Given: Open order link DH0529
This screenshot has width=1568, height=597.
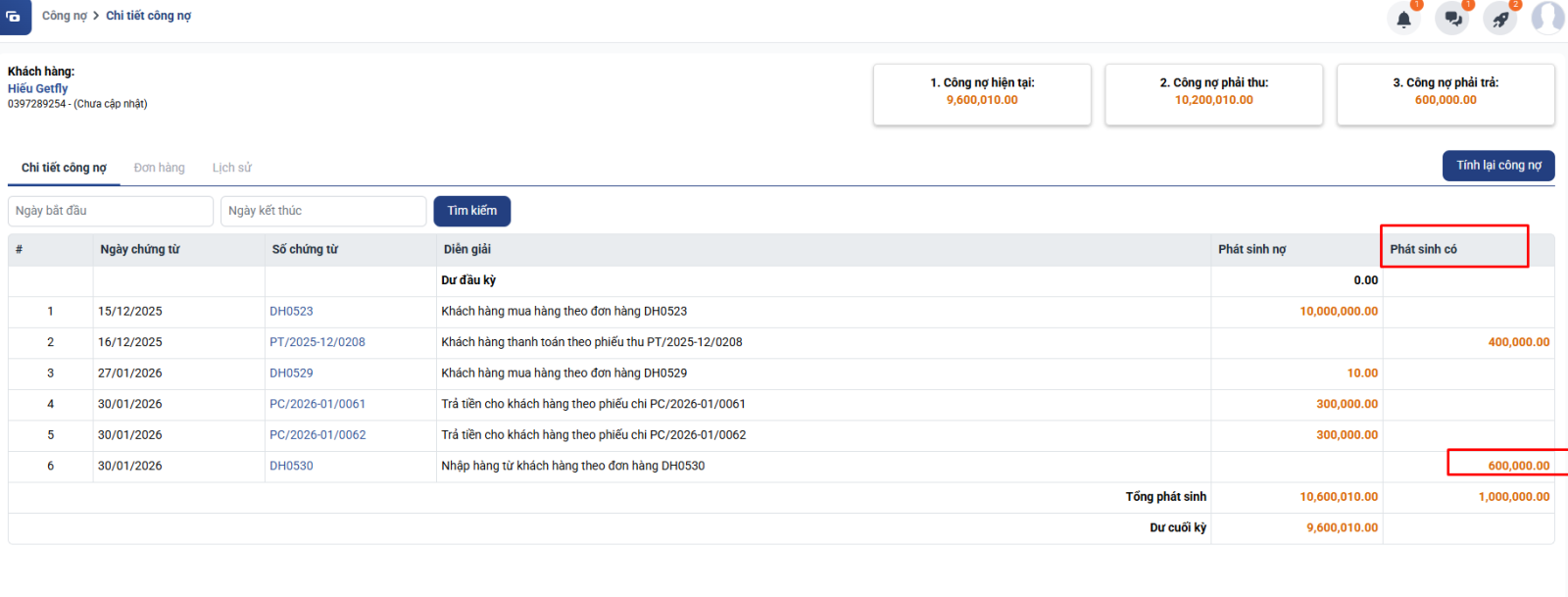Looking at the screenshot, I should [291, 373].
